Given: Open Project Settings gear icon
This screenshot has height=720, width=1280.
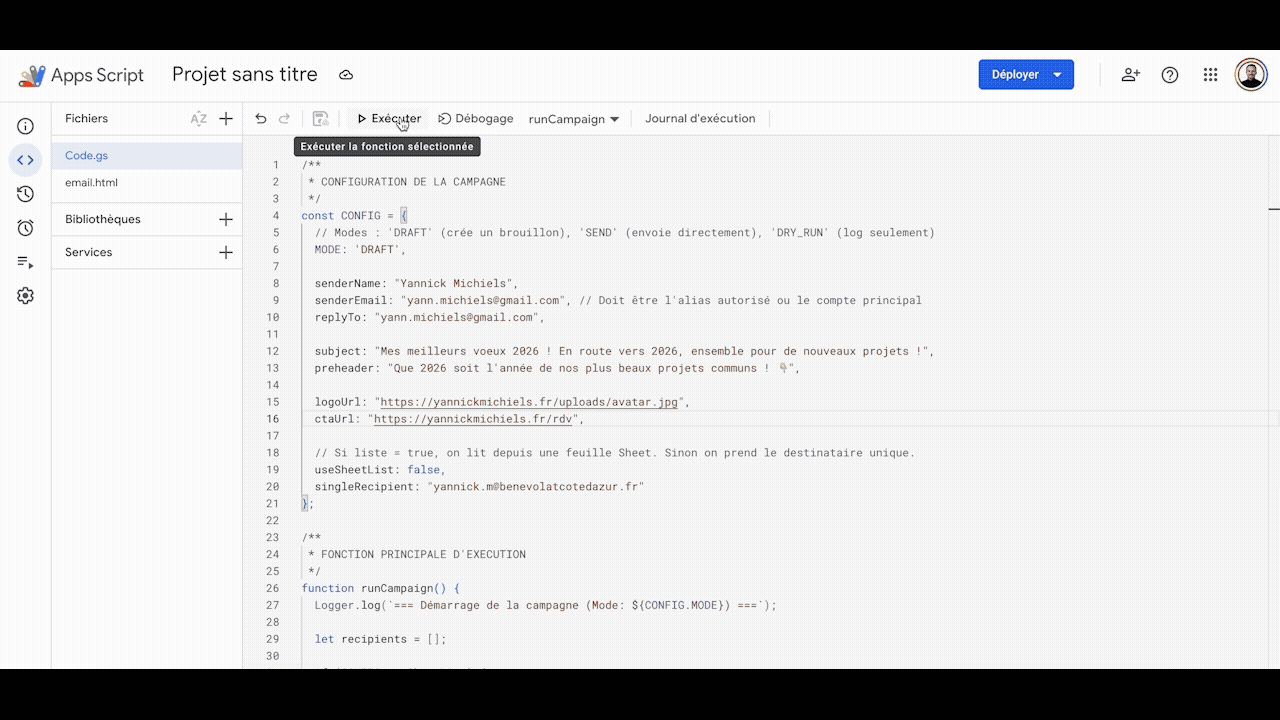Looking at the screenshot, I should 26,296.
